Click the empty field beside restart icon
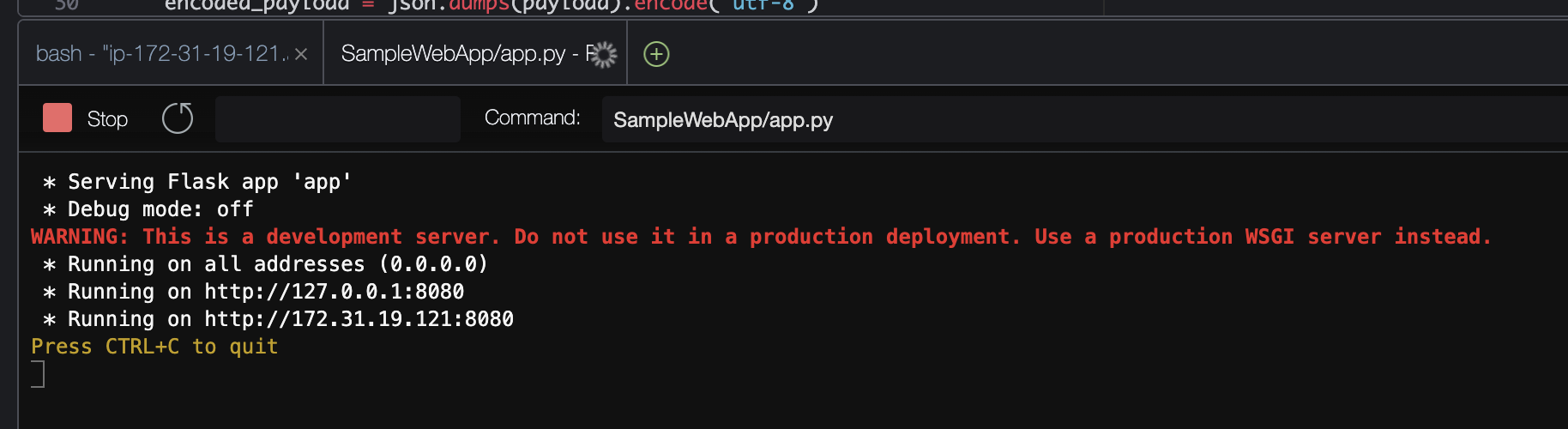 pos(337,118)
